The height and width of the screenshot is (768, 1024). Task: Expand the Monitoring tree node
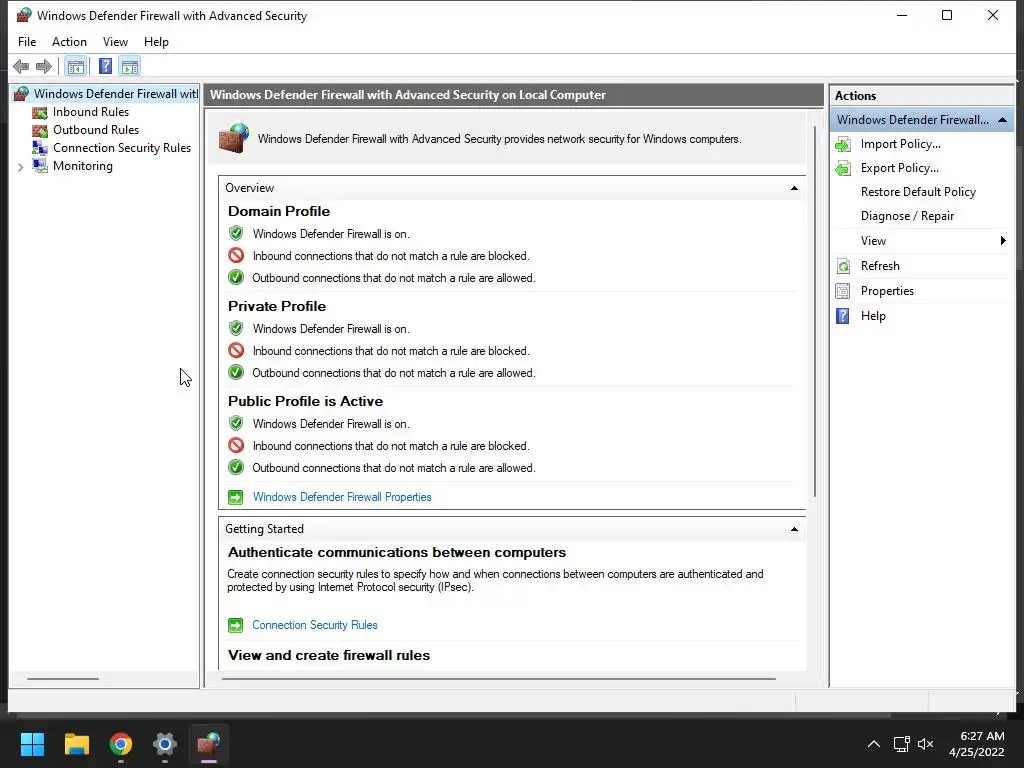click(x=20, y=167)
